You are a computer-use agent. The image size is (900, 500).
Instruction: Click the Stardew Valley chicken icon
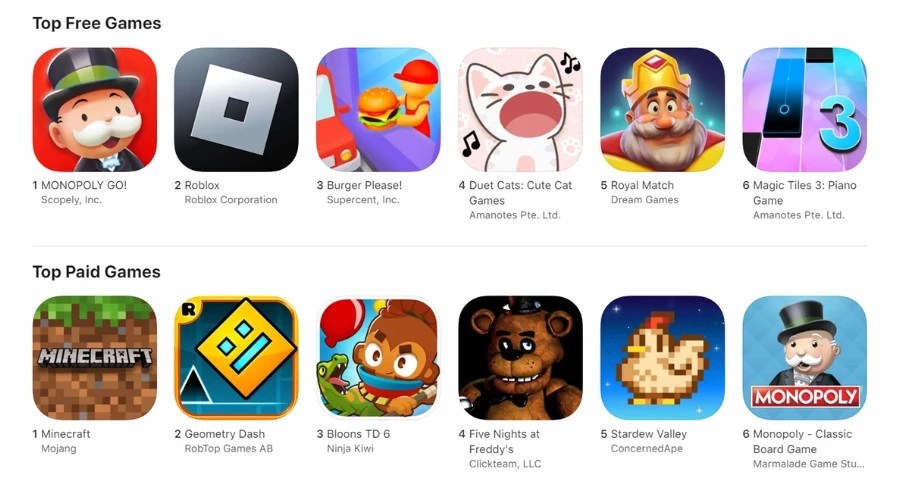click(662, 358)
